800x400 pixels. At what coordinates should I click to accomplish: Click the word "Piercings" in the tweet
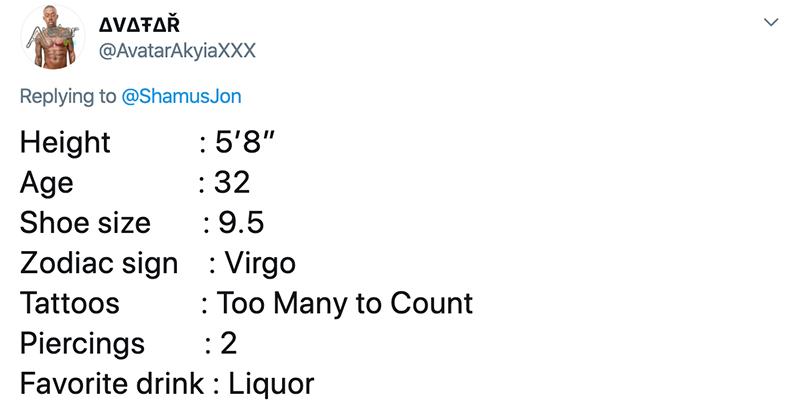point(82,343)
